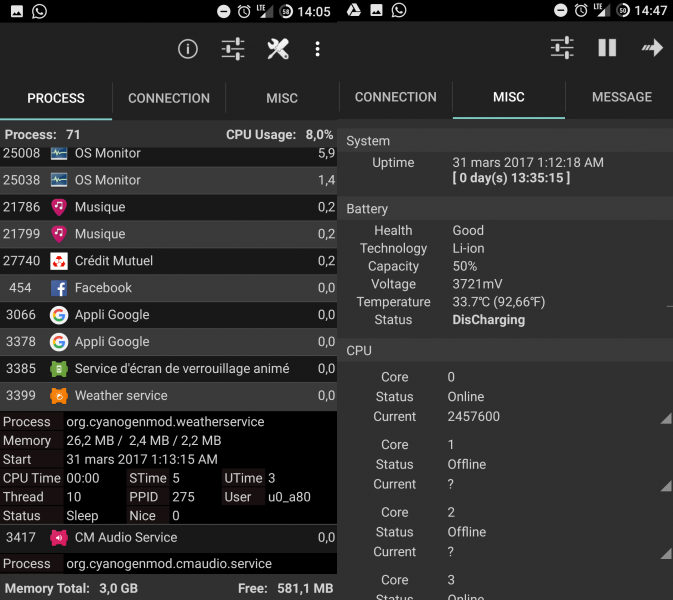Tap the forward arrow icon in right toolbar
The width and height of the screenshot is (673, 600).
pos(652,48)
